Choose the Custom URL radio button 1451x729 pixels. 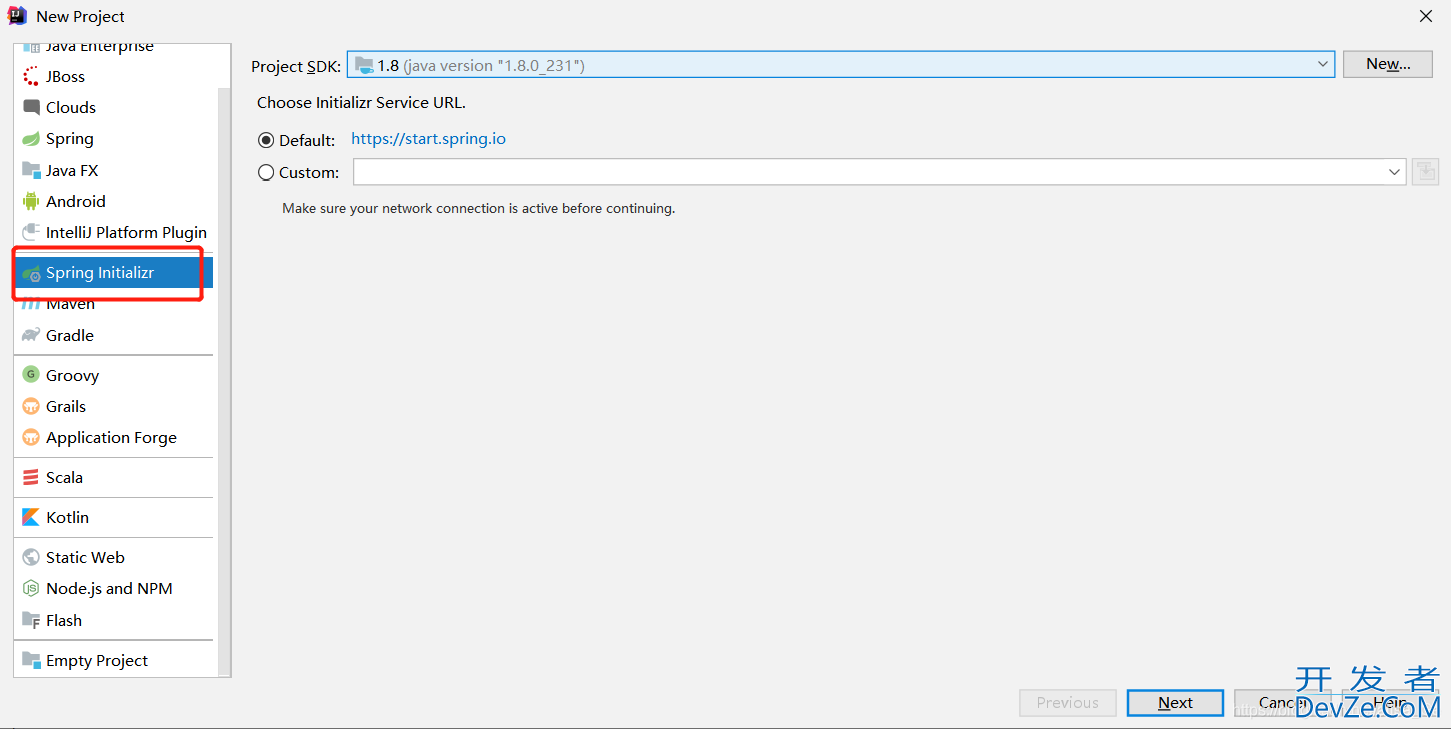point(266,172)
